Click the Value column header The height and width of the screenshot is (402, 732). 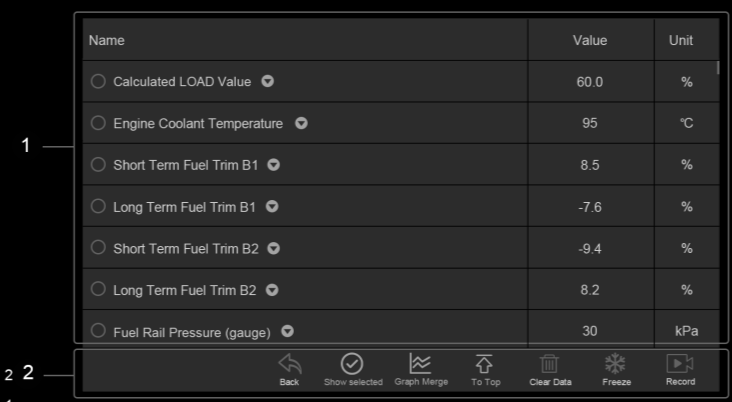590,41
